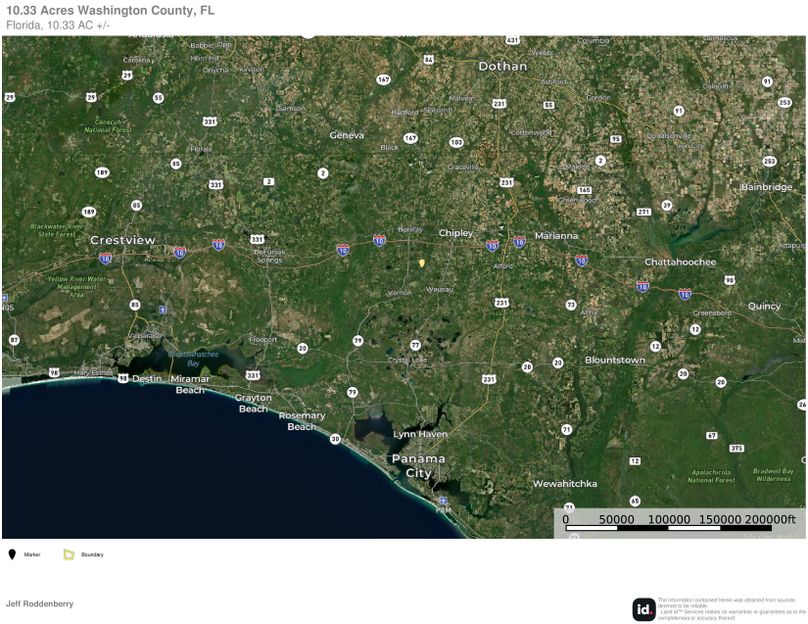This screenshot has width=808, height=624.
Task: Select the yellow property marker near Wausau
Action: click(422, 263)
